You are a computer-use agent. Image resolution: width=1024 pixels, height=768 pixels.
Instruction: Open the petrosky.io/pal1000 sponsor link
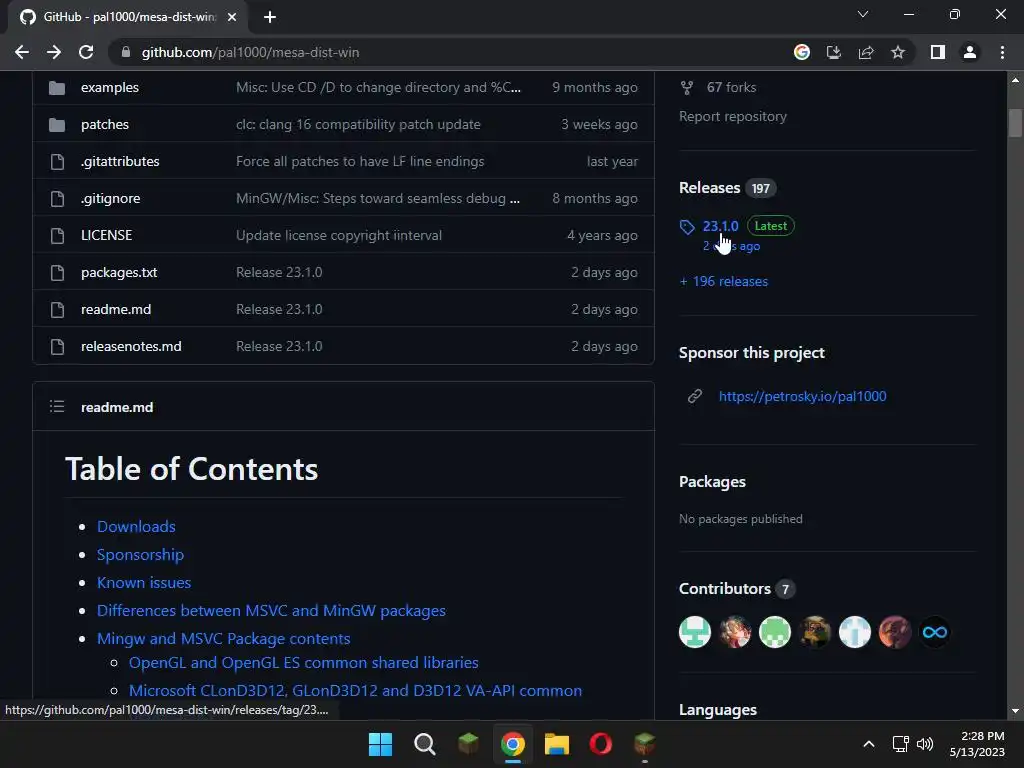click(x=802, y=396)
